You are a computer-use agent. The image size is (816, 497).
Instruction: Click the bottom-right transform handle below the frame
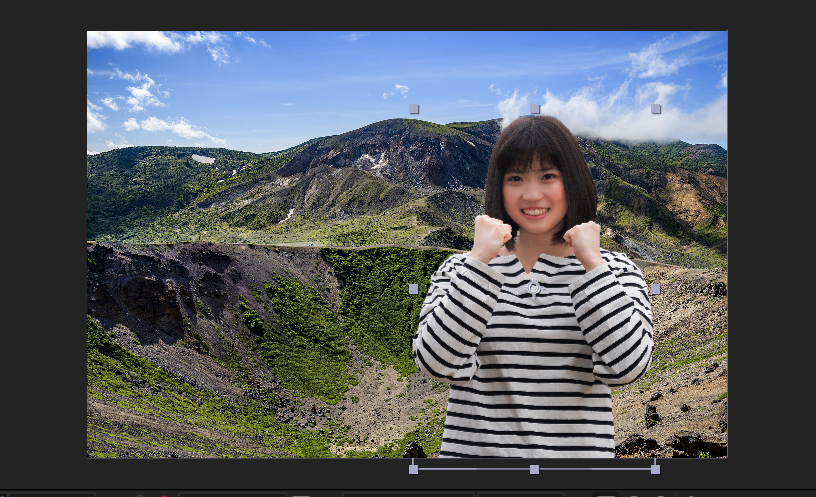pos(656,469)
